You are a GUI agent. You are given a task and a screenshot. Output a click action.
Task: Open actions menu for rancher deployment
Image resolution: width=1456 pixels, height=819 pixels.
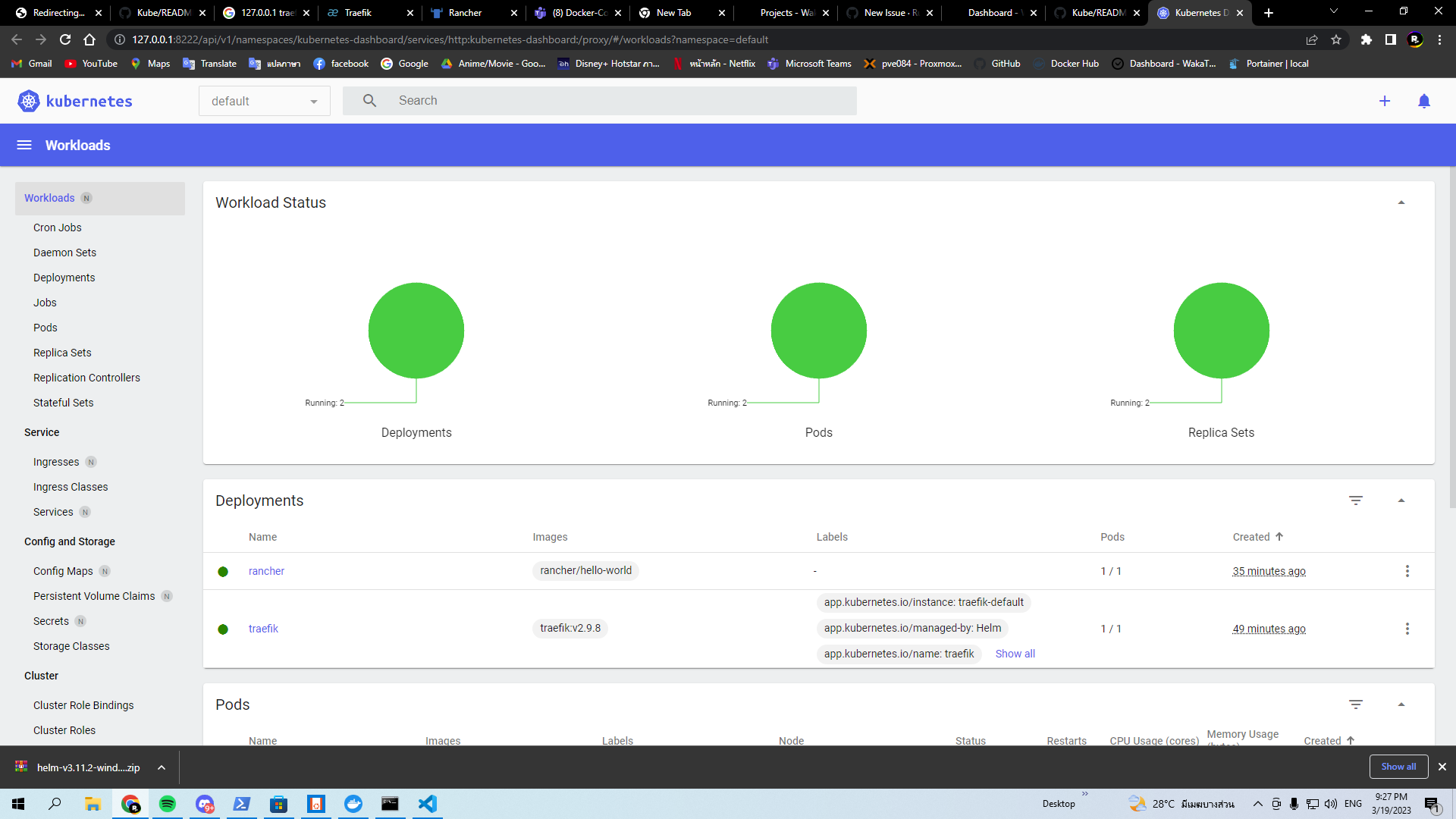[1407, 571]
